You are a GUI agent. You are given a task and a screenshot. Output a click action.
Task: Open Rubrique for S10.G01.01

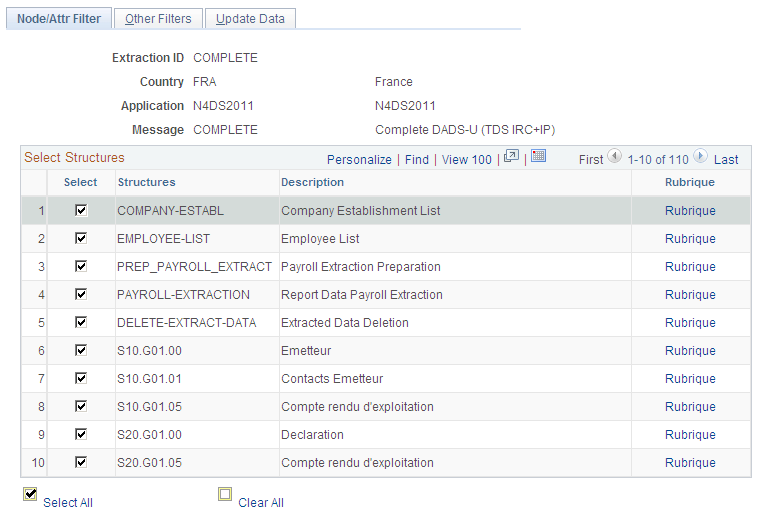coord(690,379)
